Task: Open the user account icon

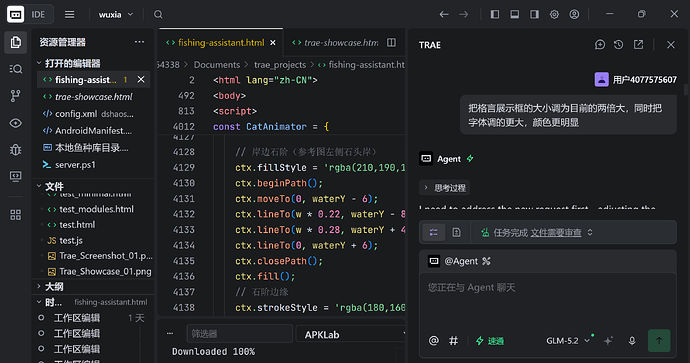Action: pyautogui.click(x=574, y=15)
